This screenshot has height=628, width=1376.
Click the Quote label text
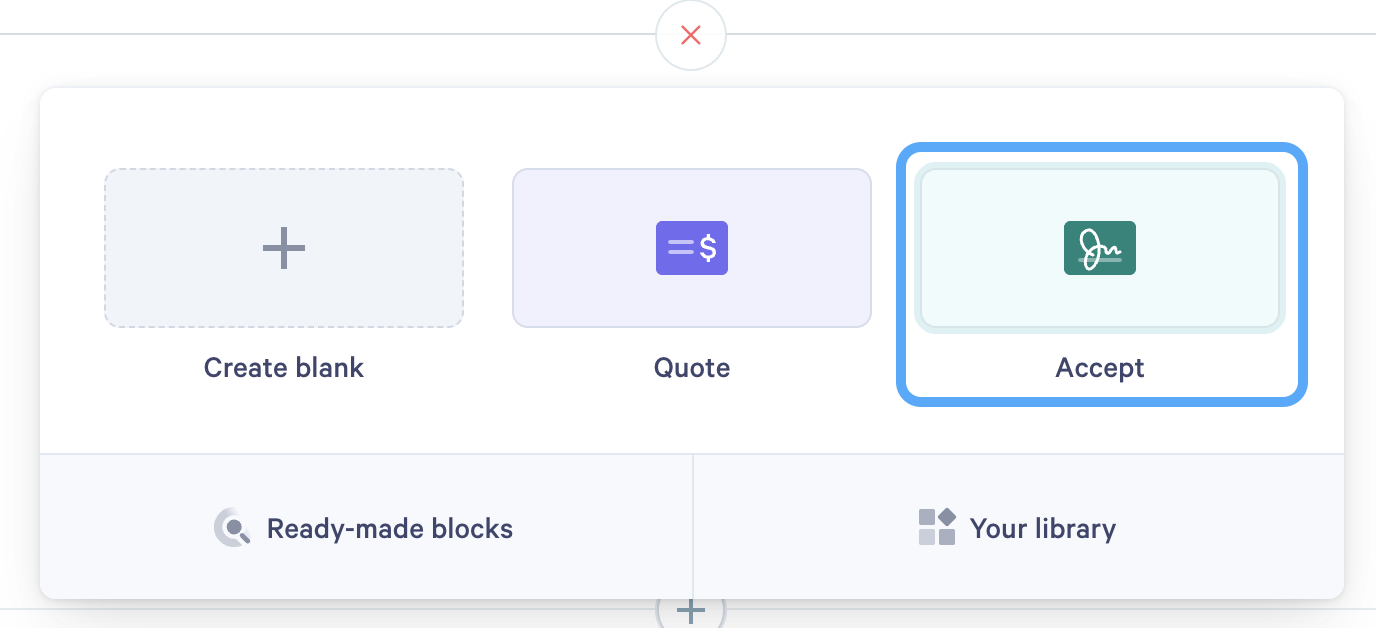[692, 368]
